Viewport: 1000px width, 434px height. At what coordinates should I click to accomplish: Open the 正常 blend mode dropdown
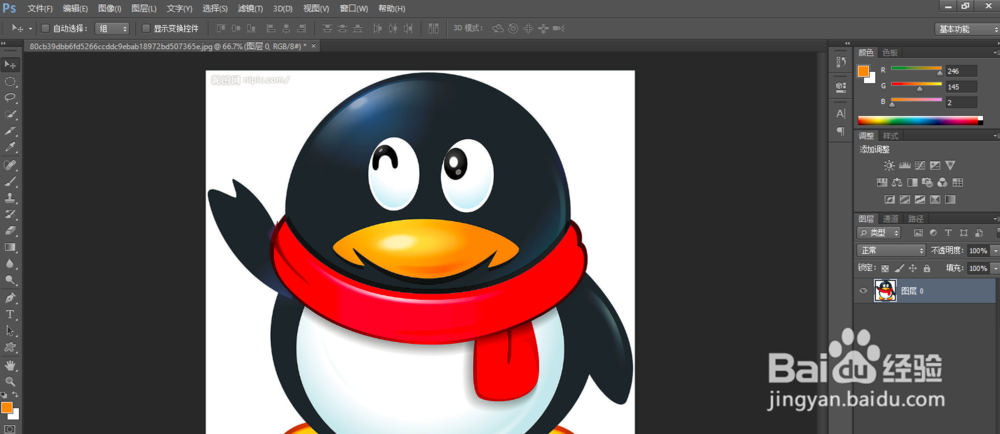(891, 250)
